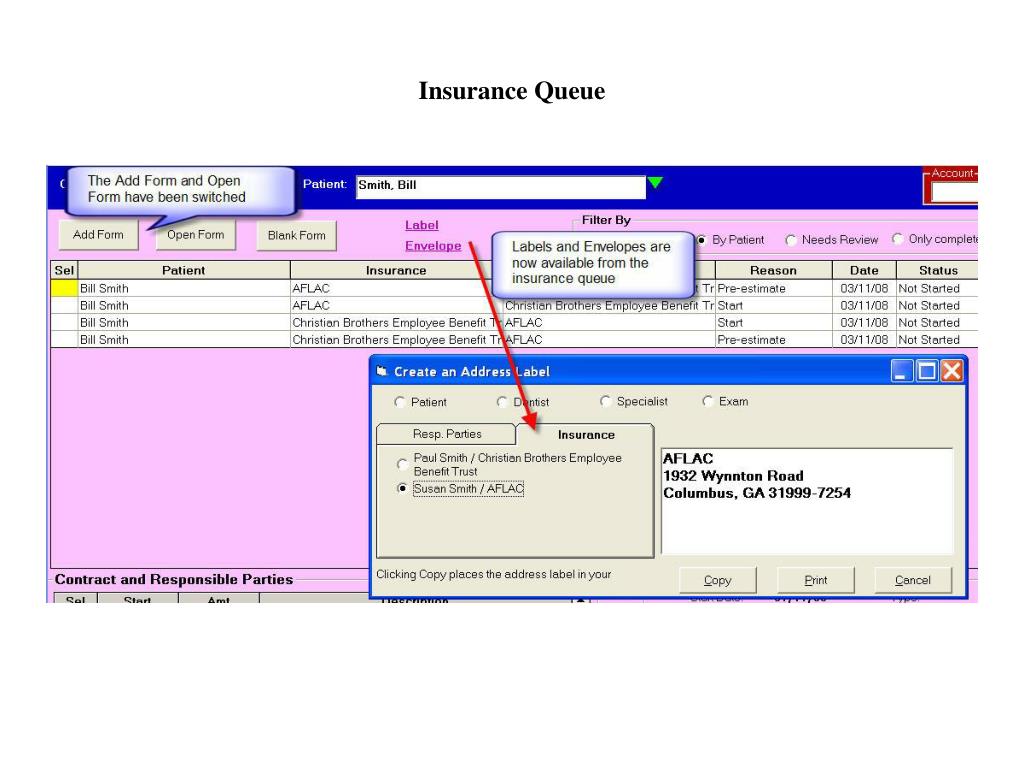Close the Create an Address Label window

952,371
